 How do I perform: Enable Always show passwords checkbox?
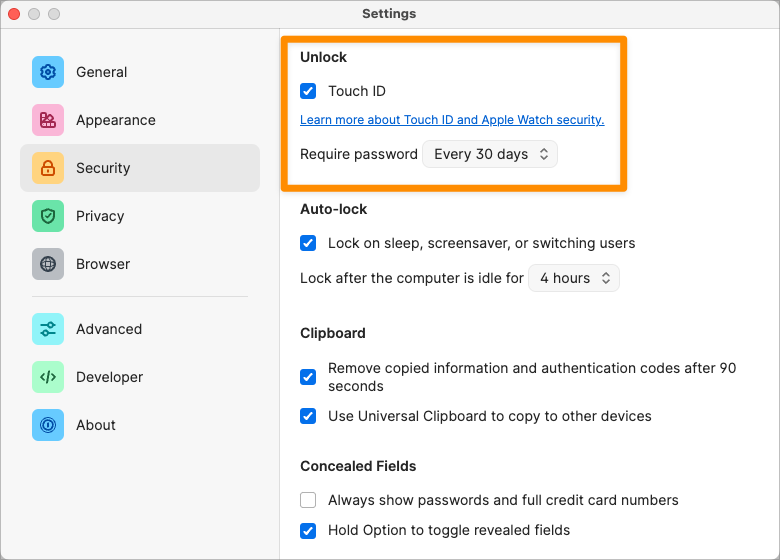pyautogui.click(x=309, y=500)
